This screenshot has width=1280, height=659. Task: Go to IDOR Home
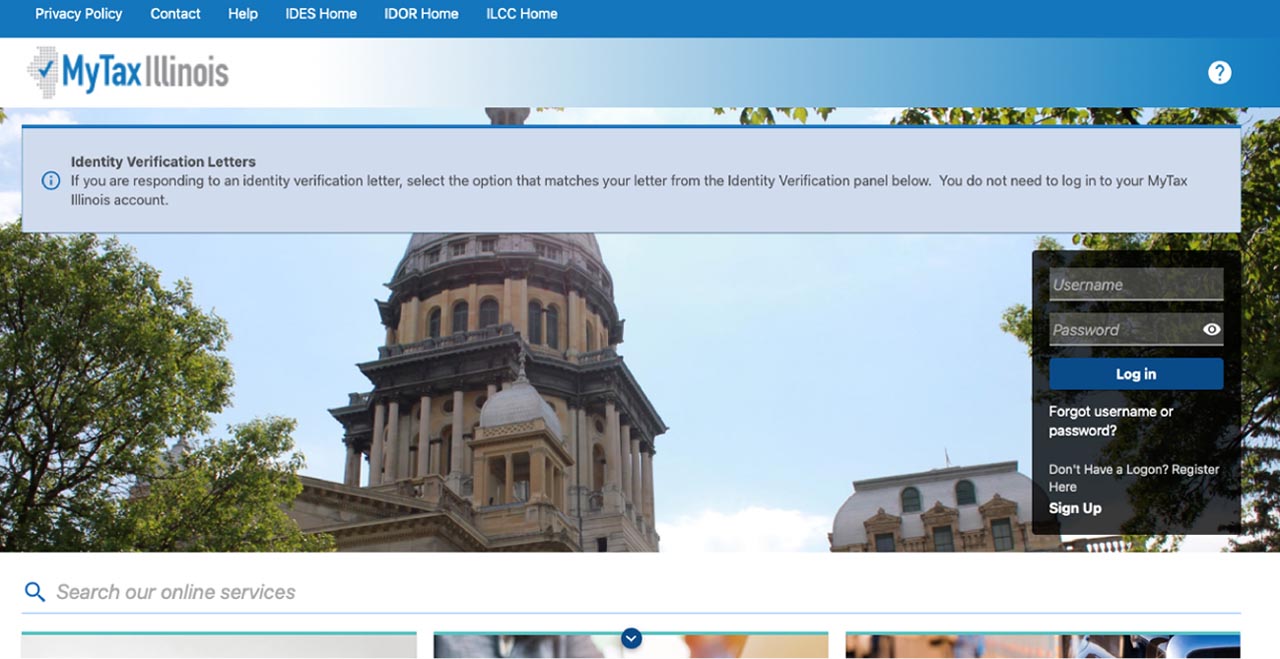pos(421,14)
